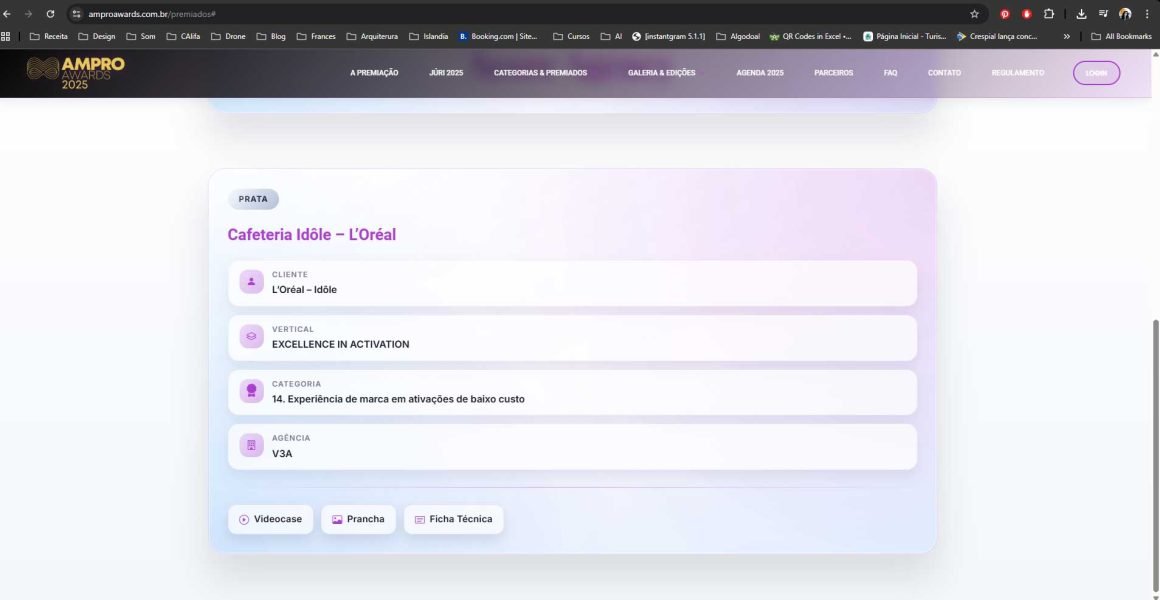1160x600 pixels.
Task: Open the Chrome three-dot menu
Action: (1147, 14)
